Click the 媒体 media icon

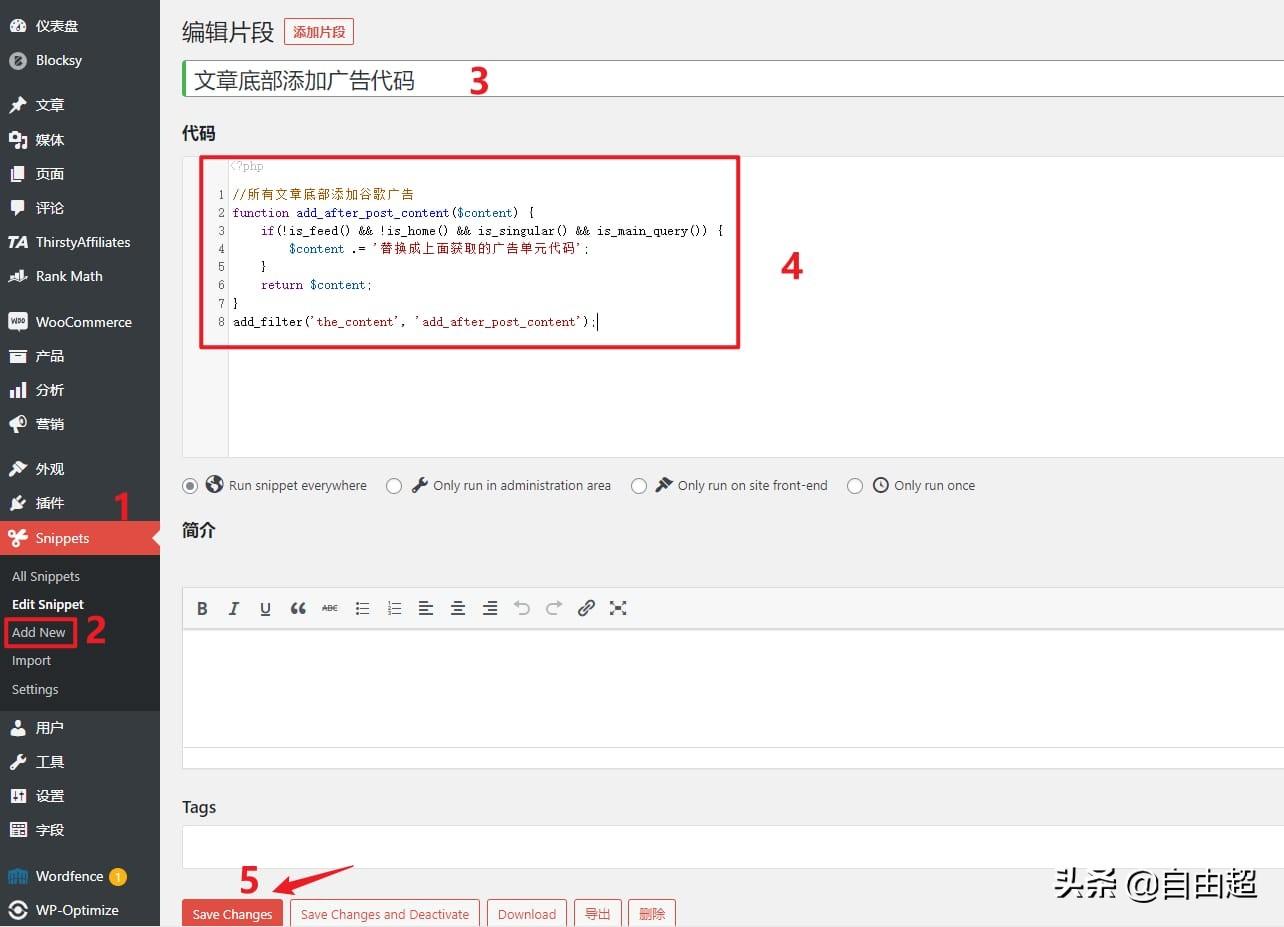17,139
